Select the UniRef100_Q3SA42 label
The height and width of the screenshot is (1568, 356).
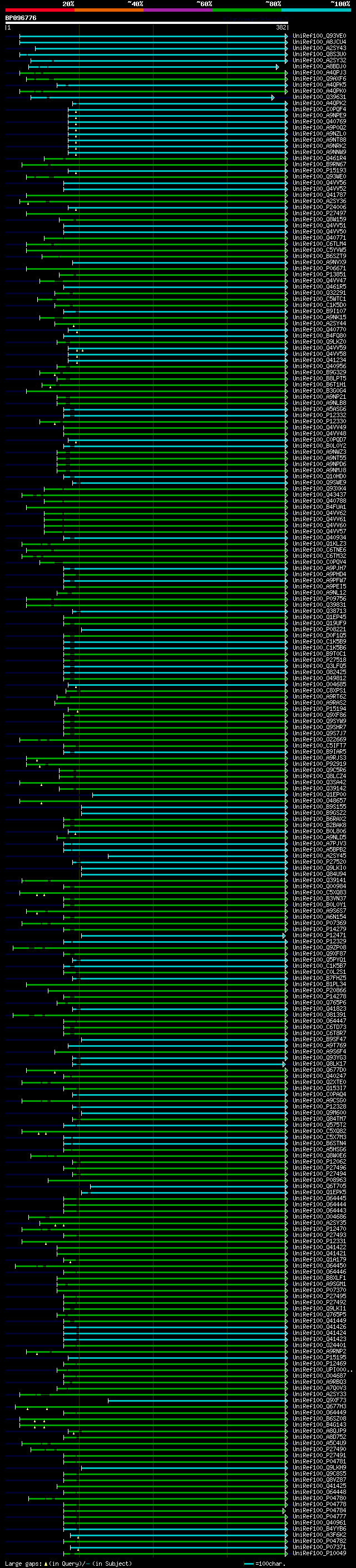coord(319,782)
